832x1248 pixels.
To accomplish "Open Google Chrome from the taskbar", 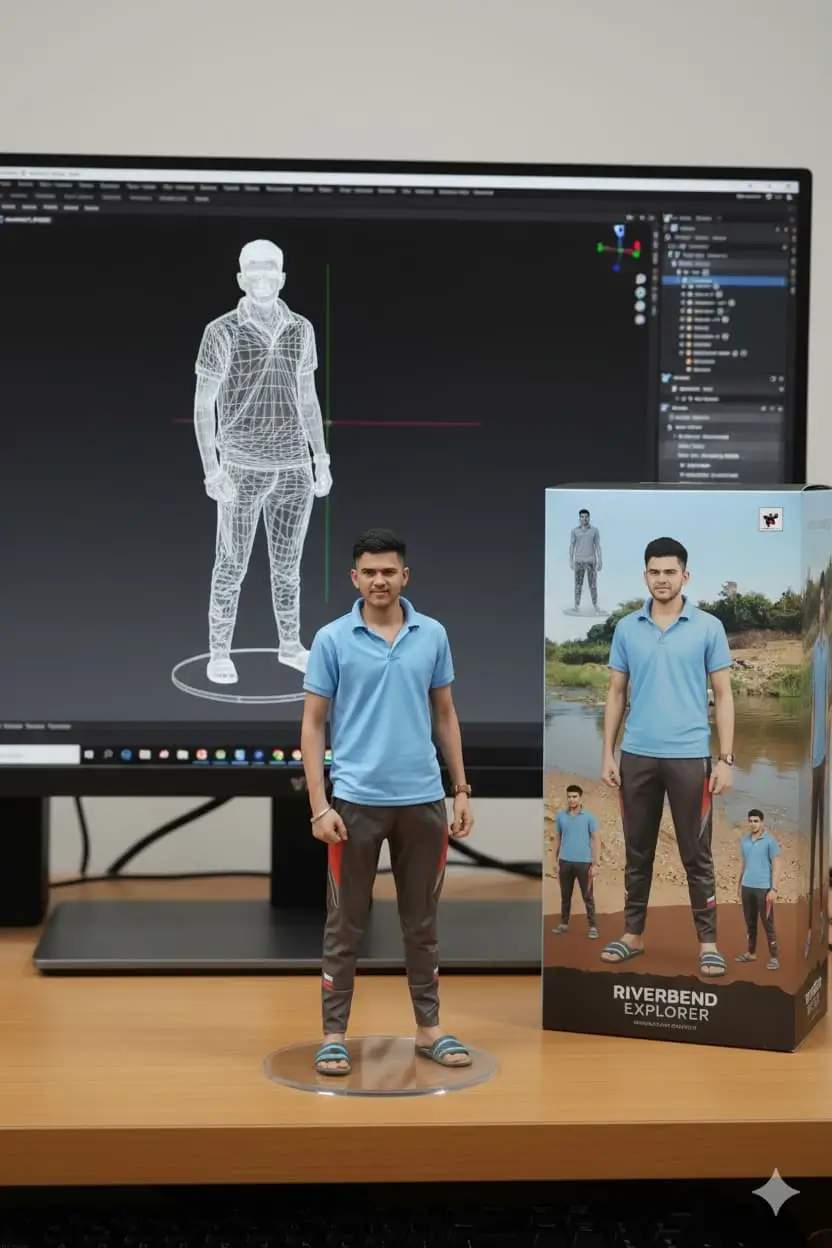I will coord(276,754).
